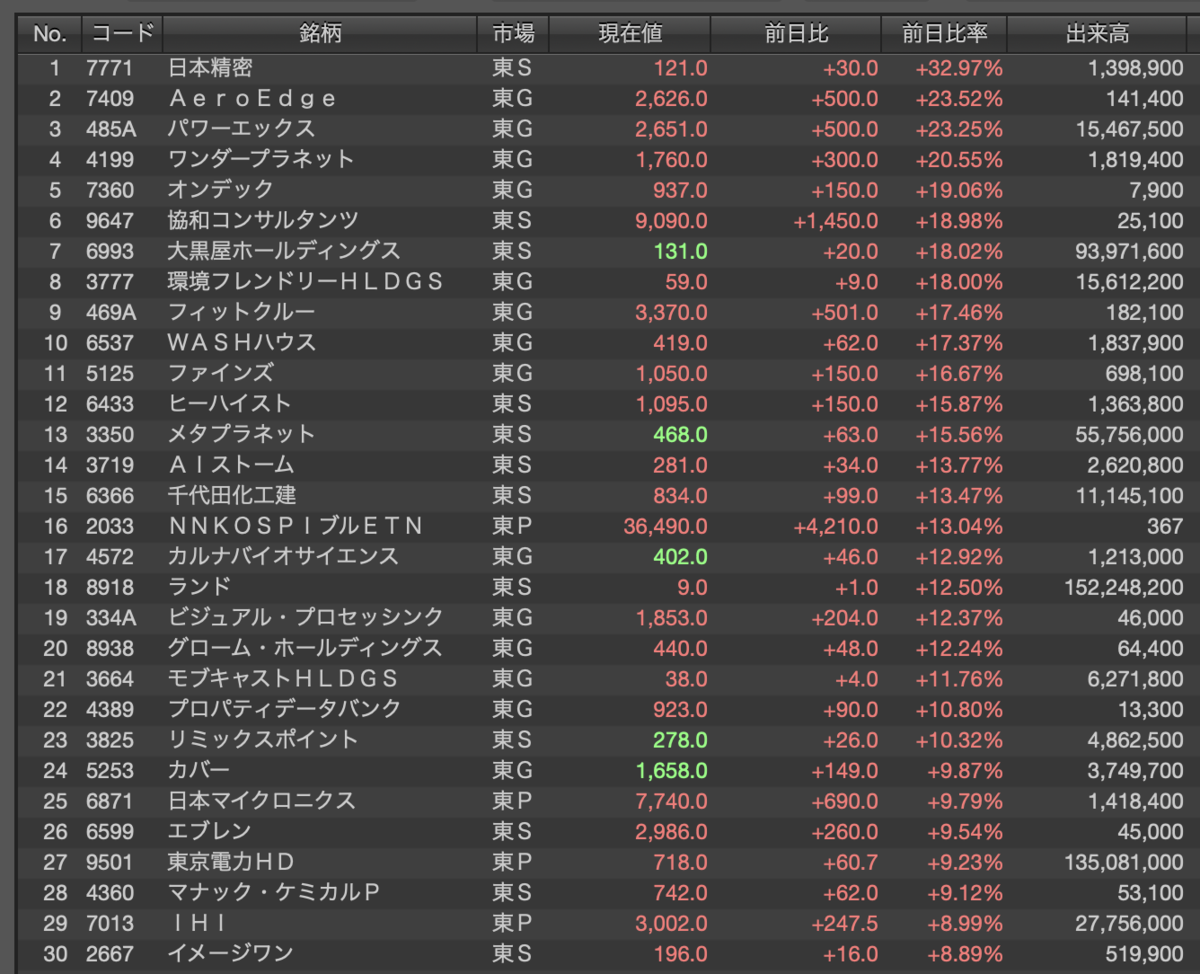
Task: Click the current price 36,490.0
Action: tap(665, 526)
